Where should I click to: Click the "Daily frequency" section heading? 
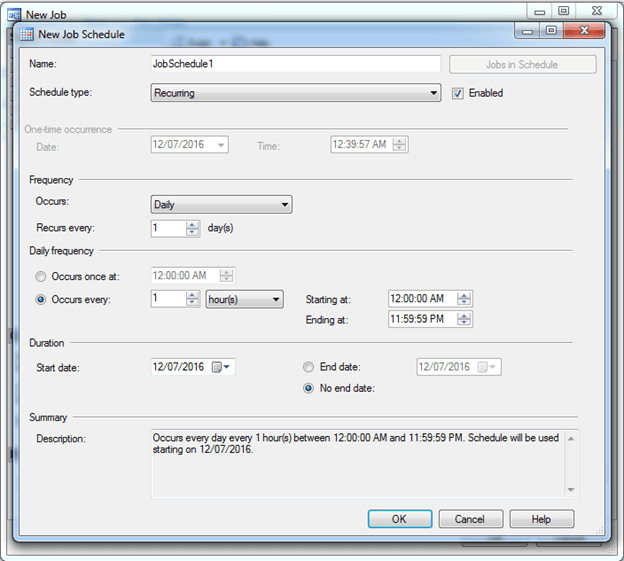[61, 251]
